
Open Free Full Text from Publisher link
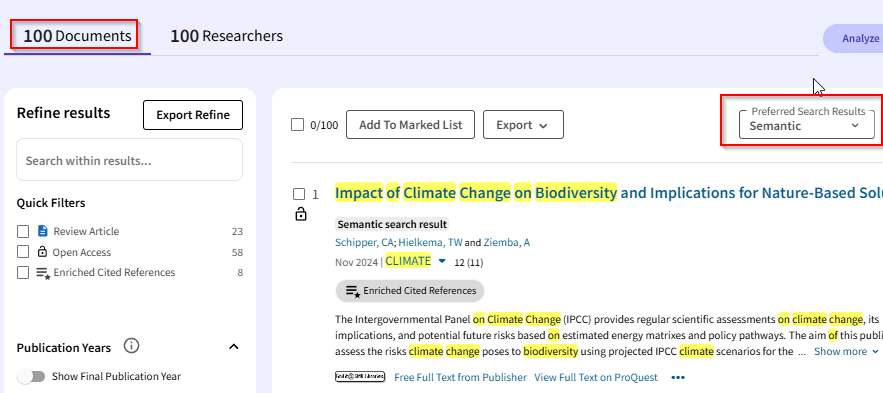pyautogui.click(x=460, y=377)
